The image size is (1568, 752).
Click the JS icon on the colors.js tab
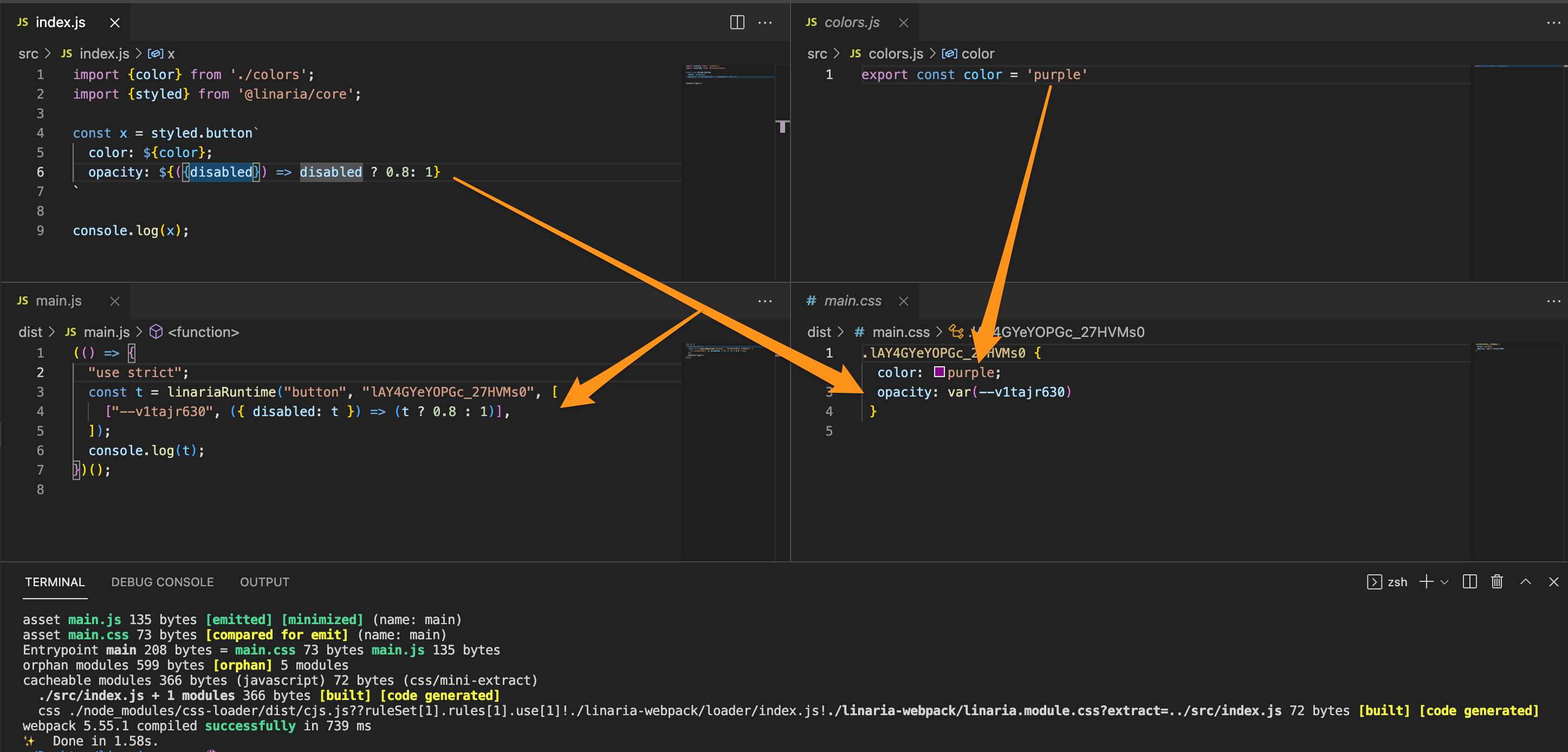coord(812,22)
